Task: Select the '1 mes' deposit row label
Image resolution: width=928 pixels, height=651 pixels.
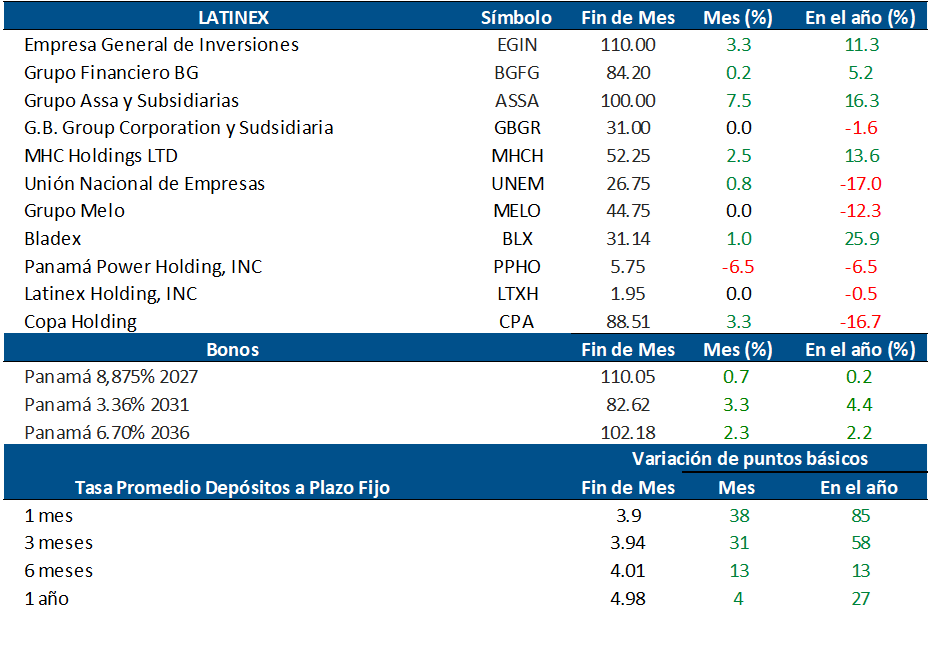Action: click(x=49, y=516)
